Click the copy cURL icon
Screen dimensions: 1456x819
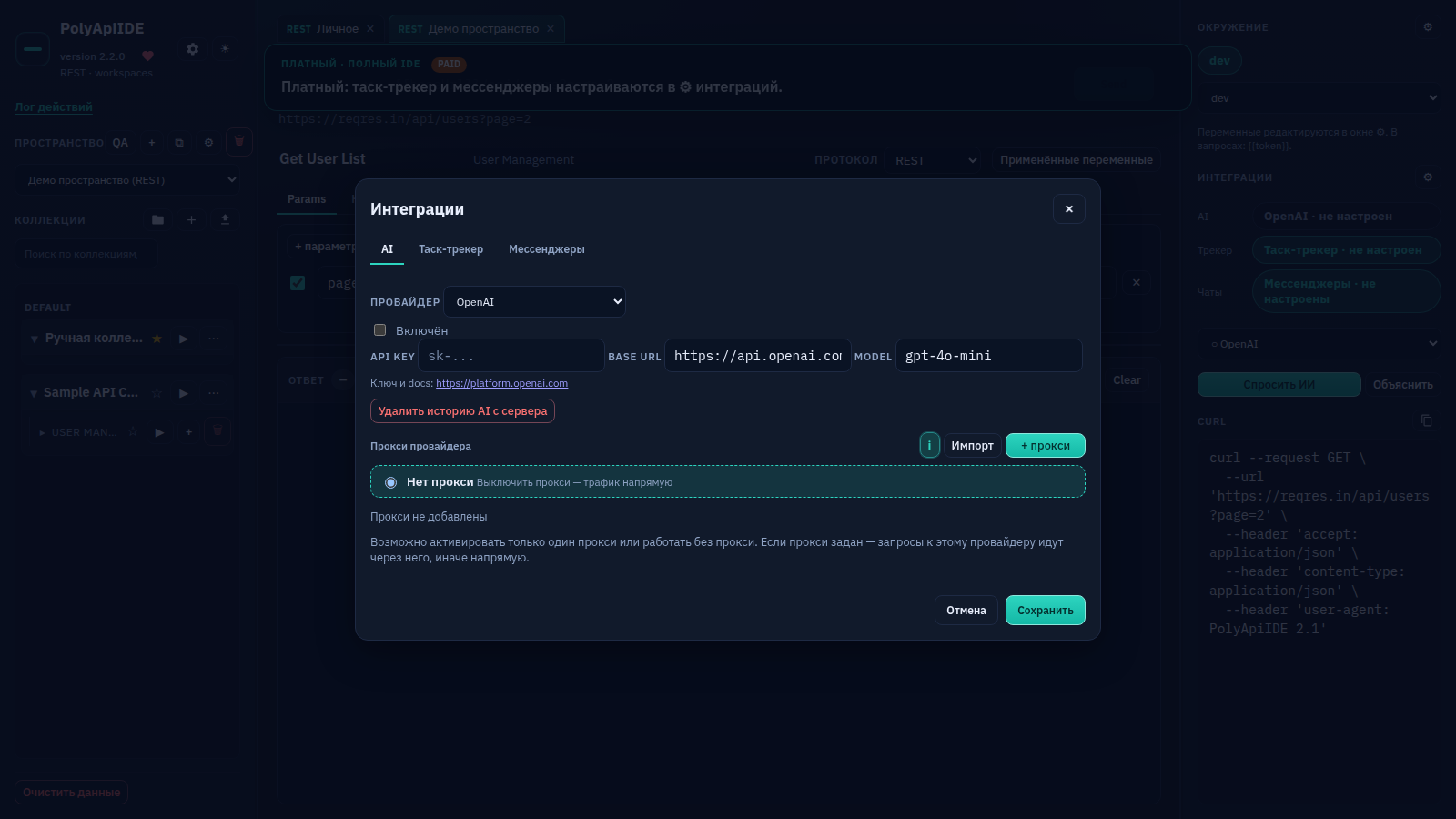pos(1427,420)
